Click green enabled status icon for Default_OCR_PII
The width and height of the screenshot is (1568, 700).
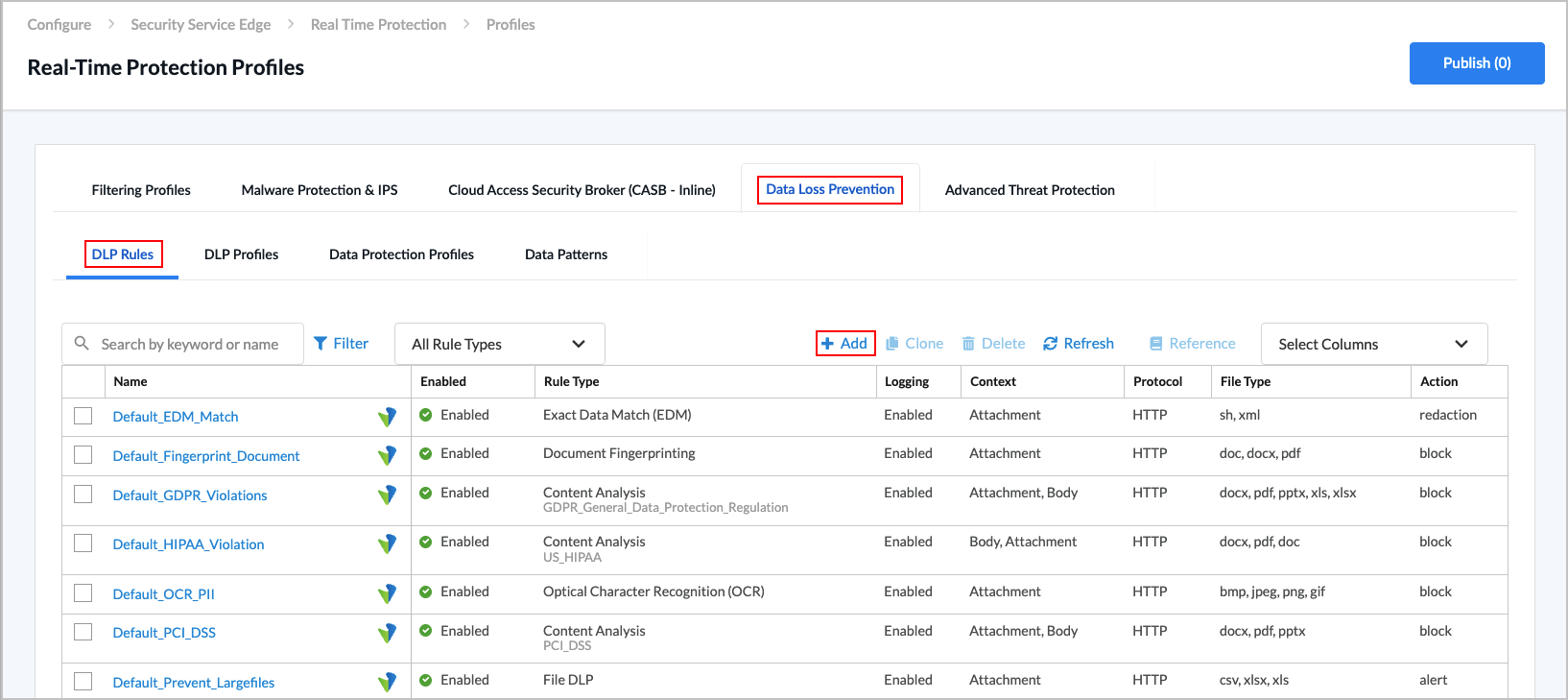click(426, 591)
